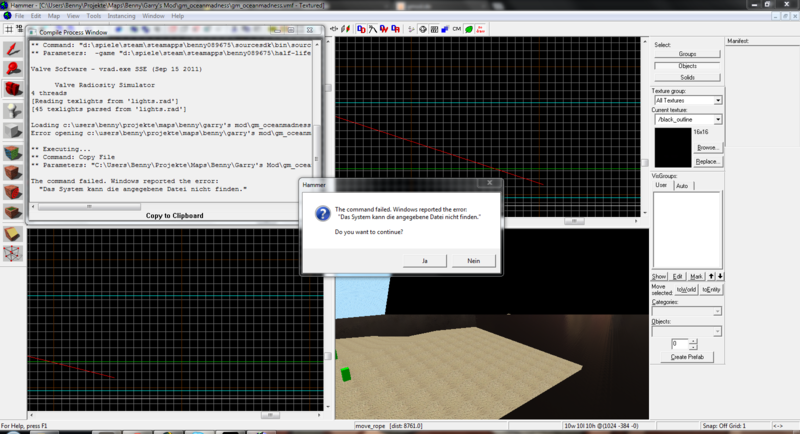This screenshot has width=800, height=434.
Task: Activate the Toggle Texture Application tool
Action: pos(13,153)
